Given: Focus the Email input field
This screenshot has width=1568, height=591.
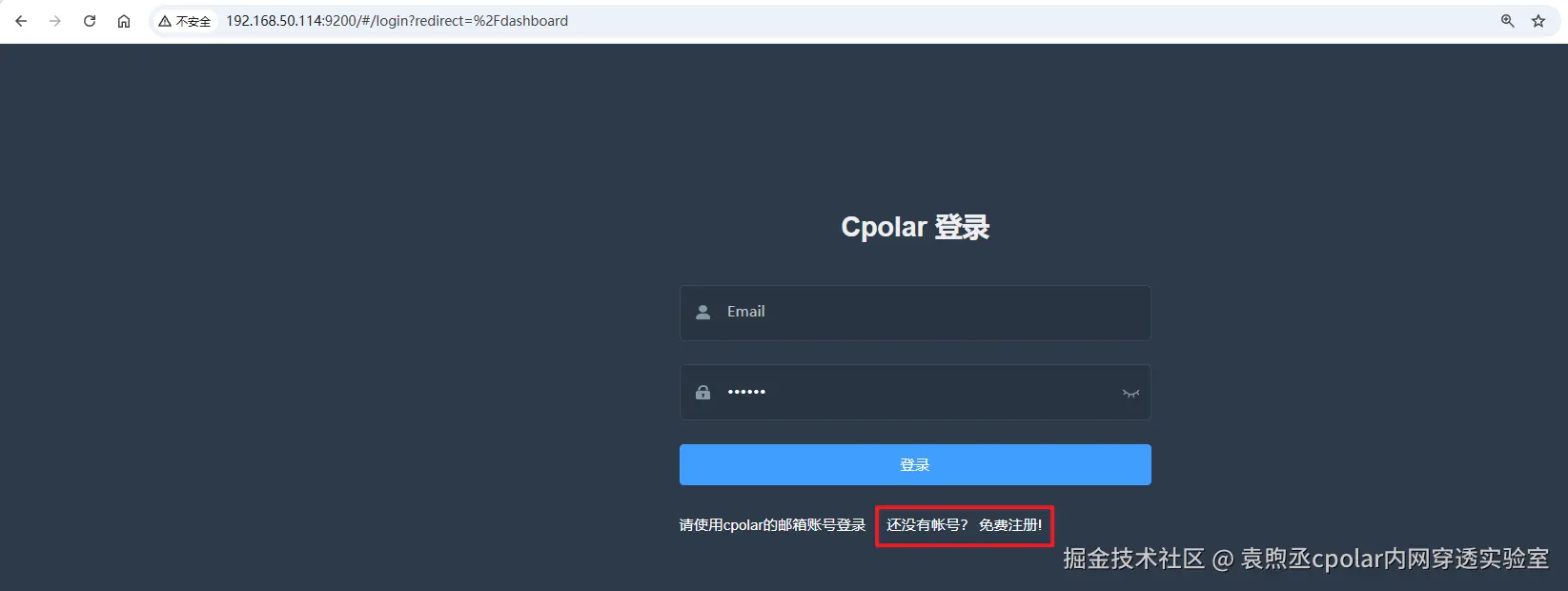Looking at the screenshot, I should click(915, 313).
